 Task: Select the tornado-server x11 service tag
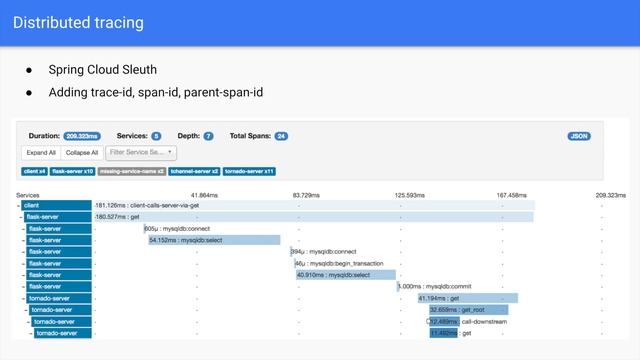click(249, 171)
